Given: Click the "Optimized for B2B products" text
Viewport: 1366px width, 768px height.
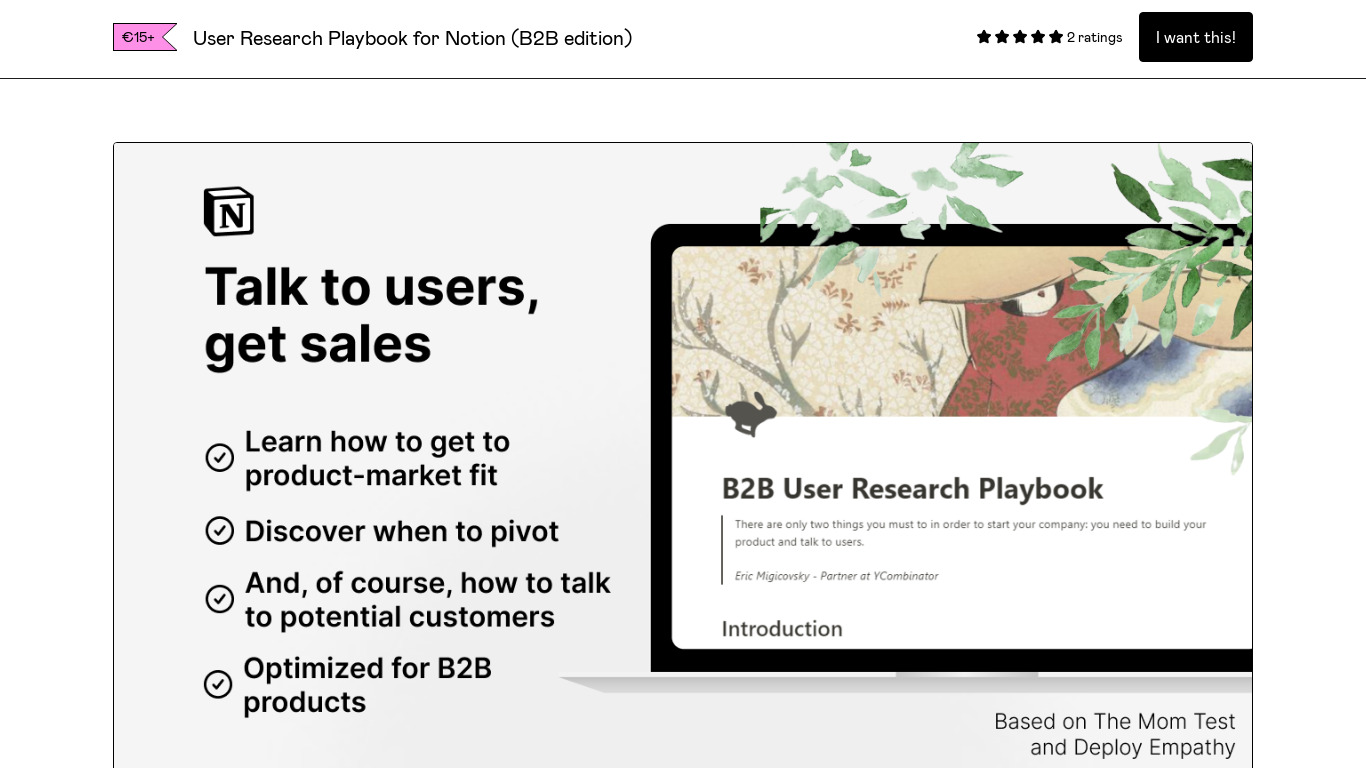Looking at the screenshot, I should pyautogui.click(x=367, y=684).
